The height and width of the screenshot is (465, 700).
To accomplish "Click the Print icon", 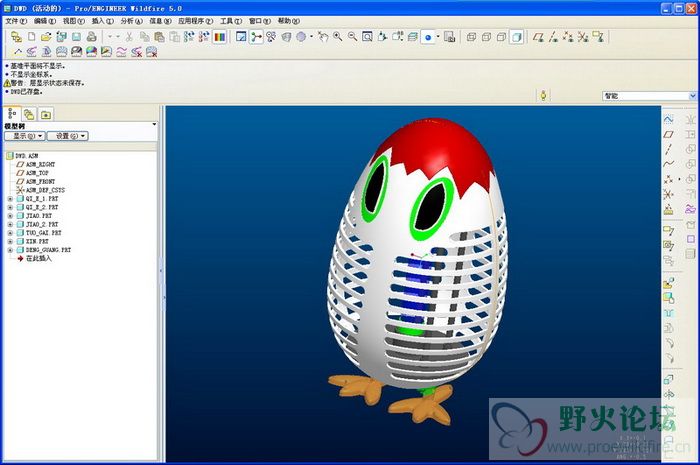I will pyautogui.click(x=92, y=37).
